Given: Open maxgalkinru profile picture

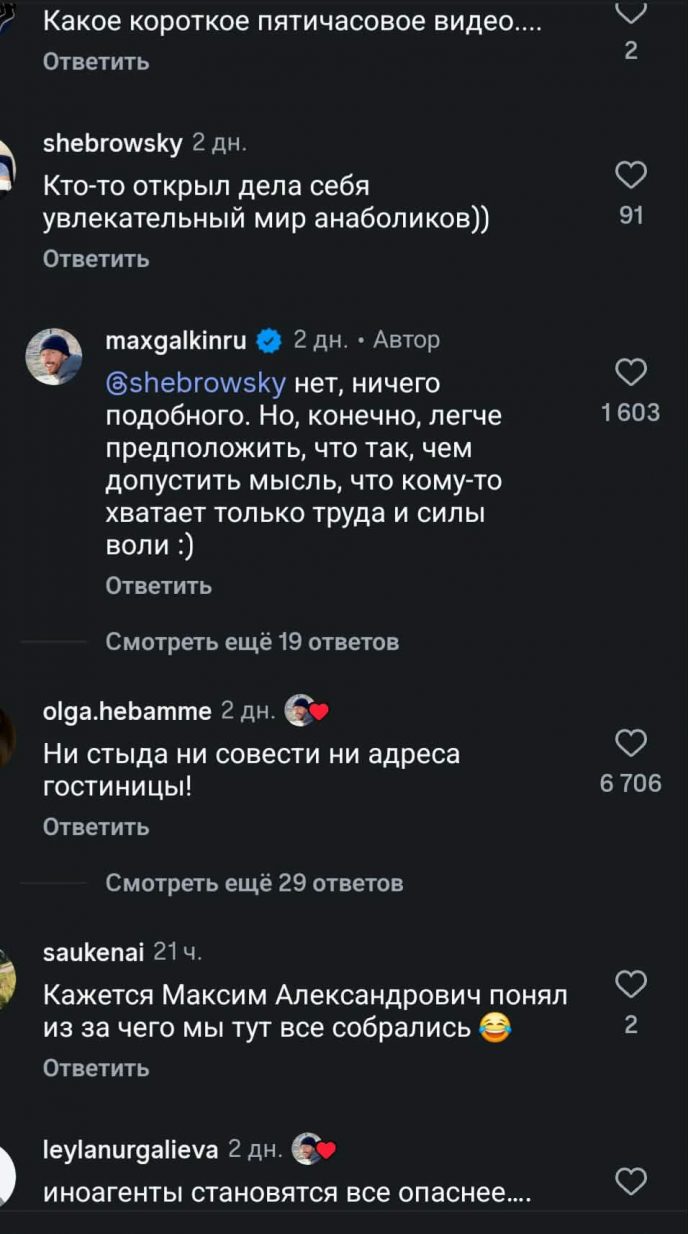Looking at the screenshot, I should point(54,357).
